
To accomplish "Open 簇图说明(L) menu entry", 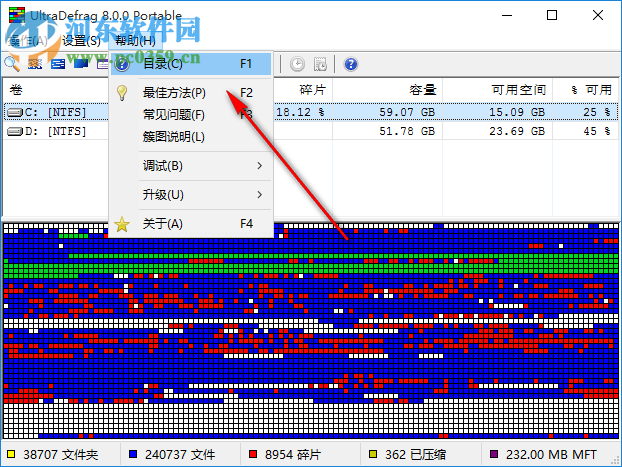I will [x=191, y=137].
